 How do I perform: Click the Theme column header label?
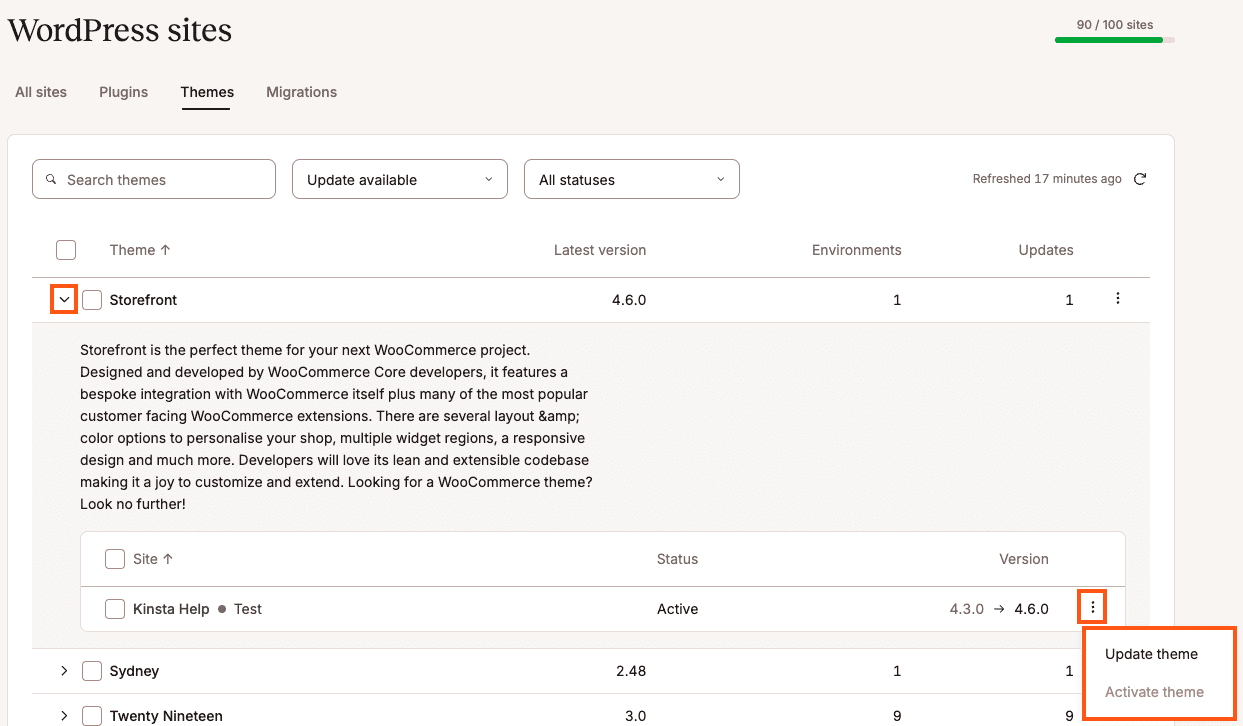(x=132, y=250)
